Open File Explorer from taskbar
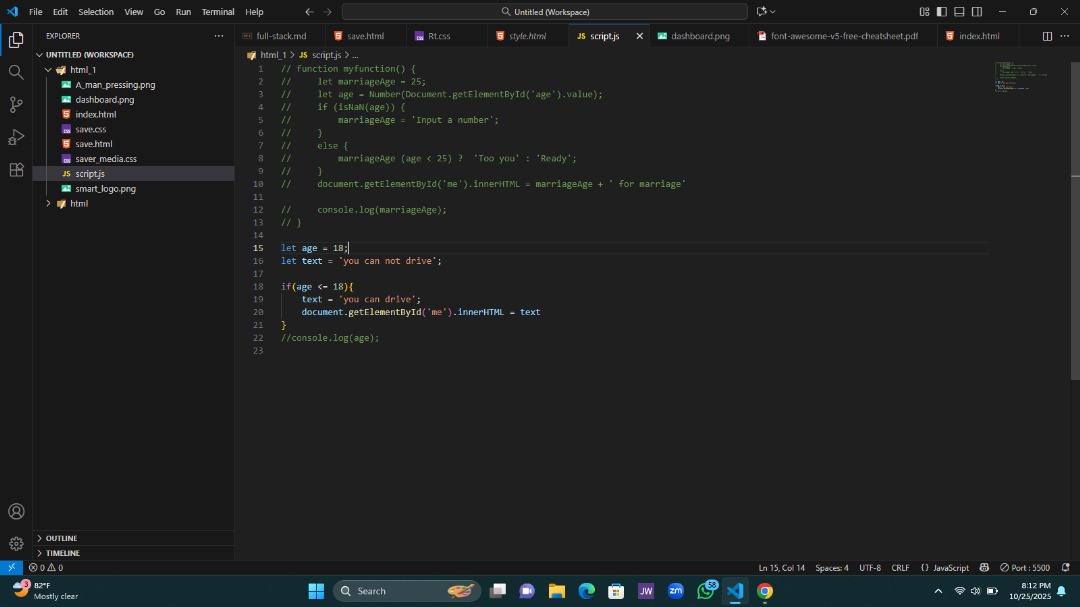 (x=557, y=591)
